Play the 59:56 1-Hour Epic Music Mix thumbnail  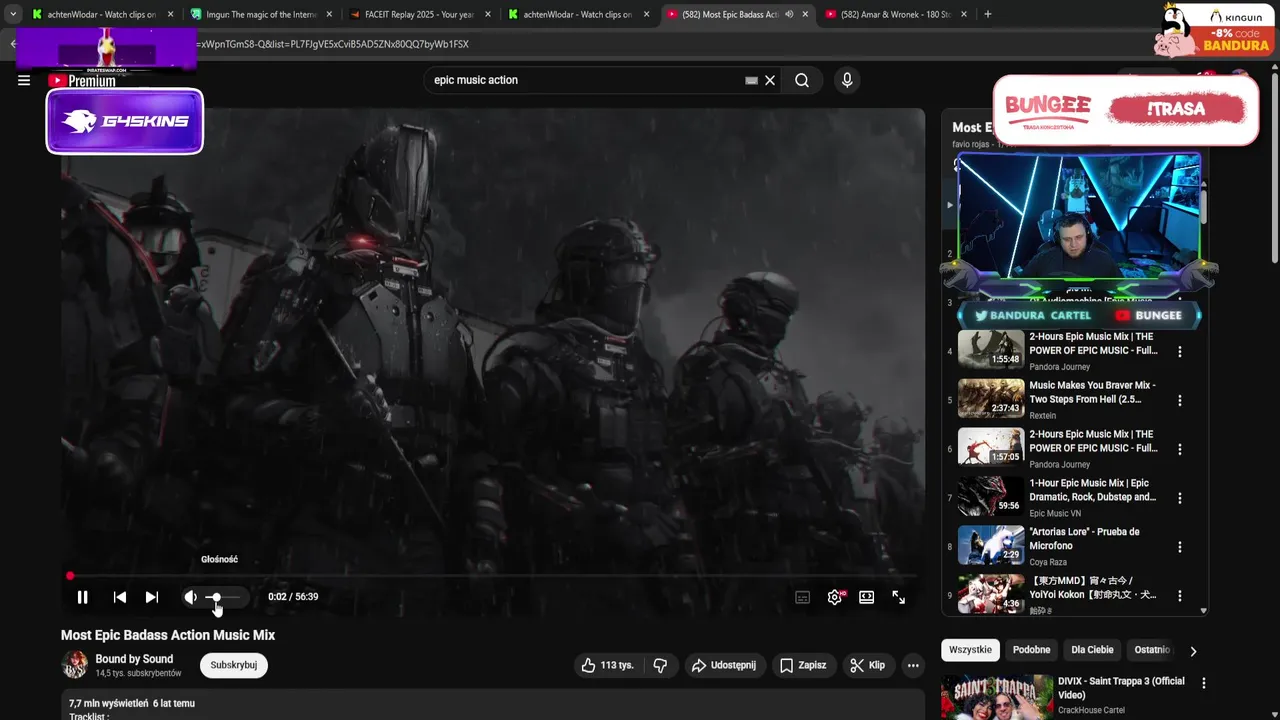(991, 497)
